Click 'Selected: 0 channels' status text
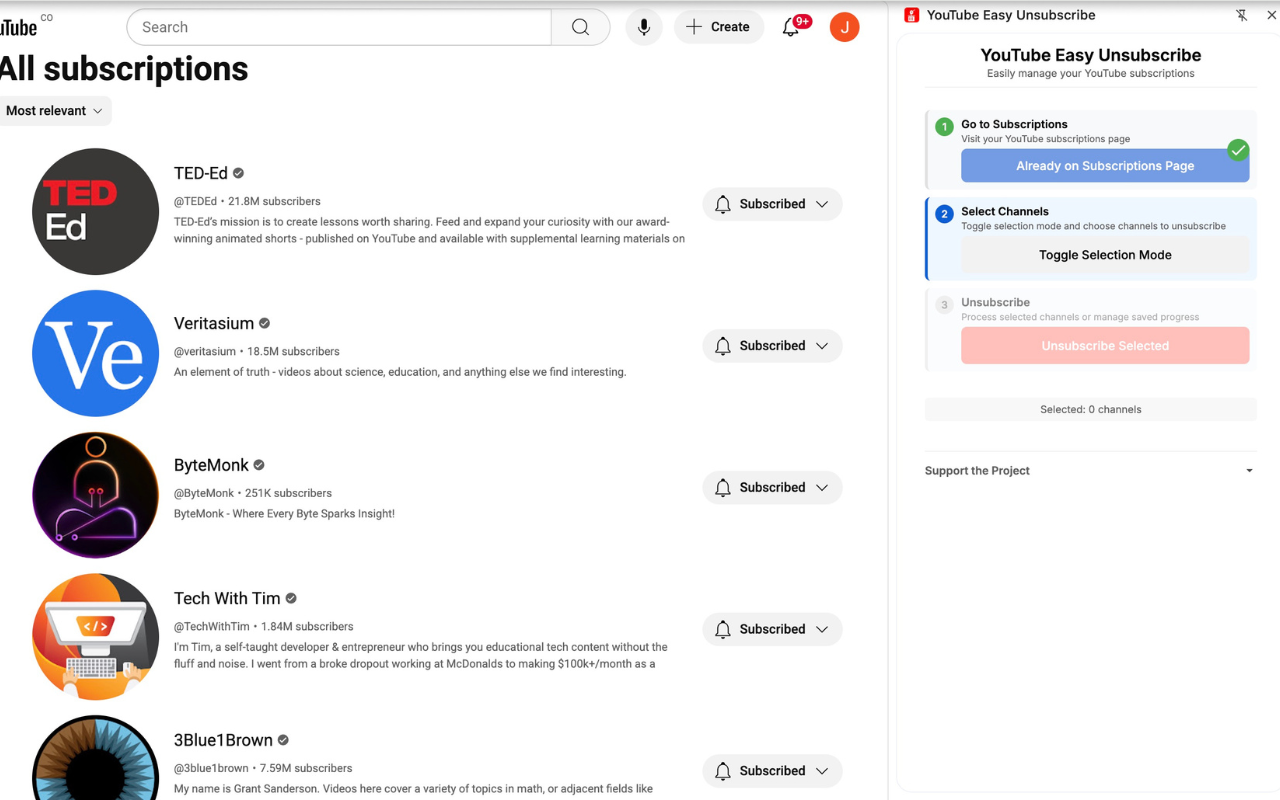 pyautogui.click(x=1090, y=409)
